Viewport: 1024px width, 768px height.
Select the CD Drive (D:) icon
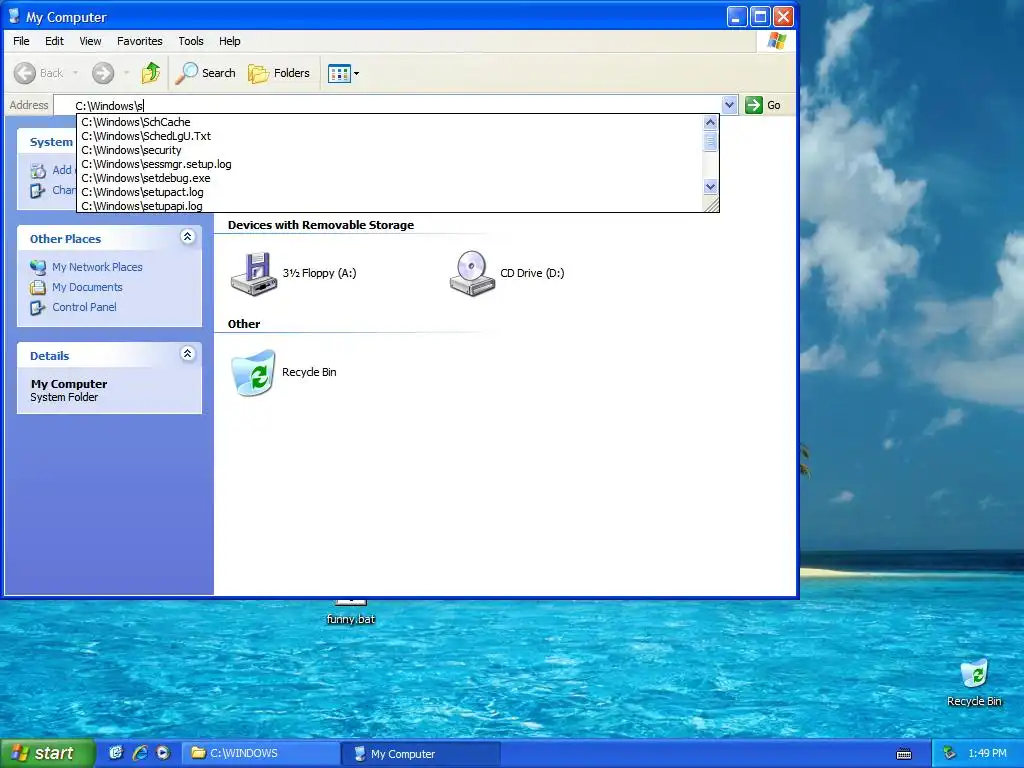pos(472,274)
